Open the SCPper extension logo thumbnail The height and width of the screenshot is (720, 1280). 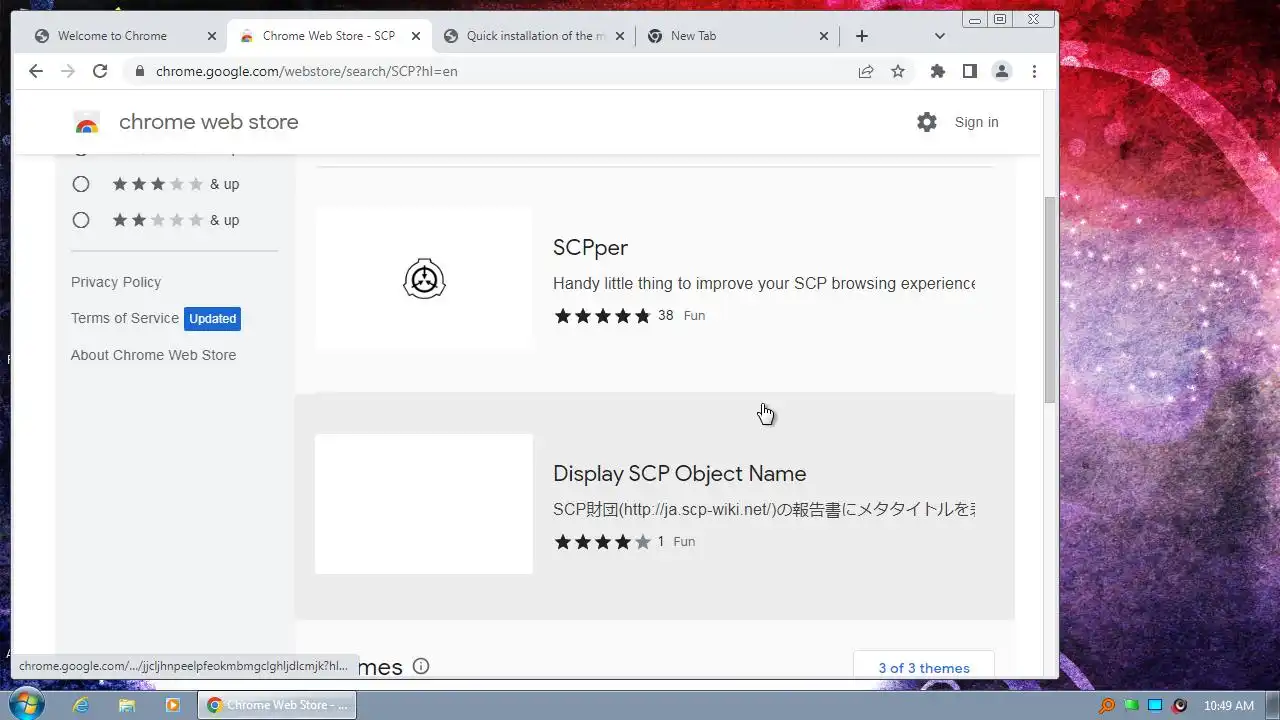tap(424, 279)
